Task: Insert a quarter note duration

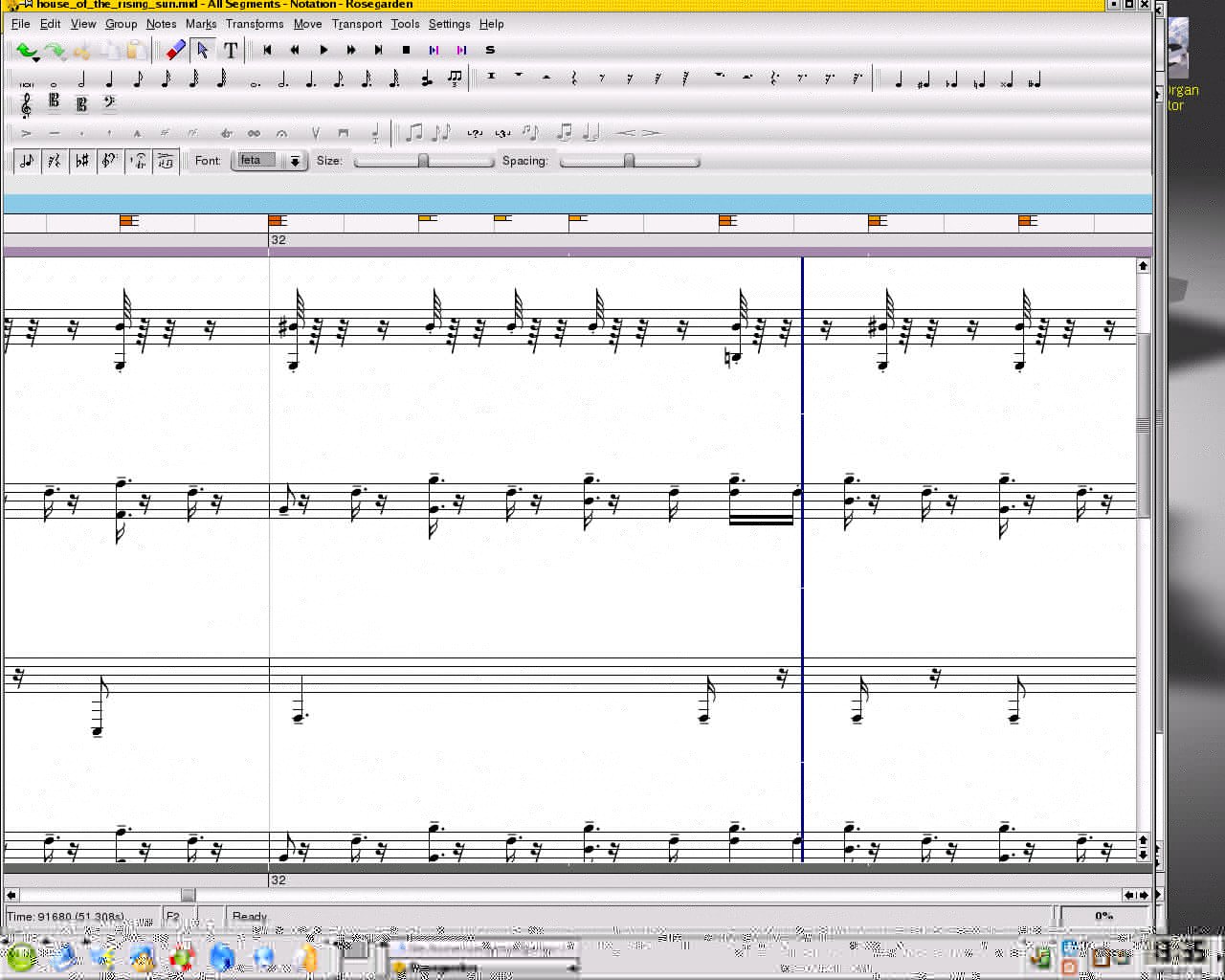Action: [x=109, y=79]
